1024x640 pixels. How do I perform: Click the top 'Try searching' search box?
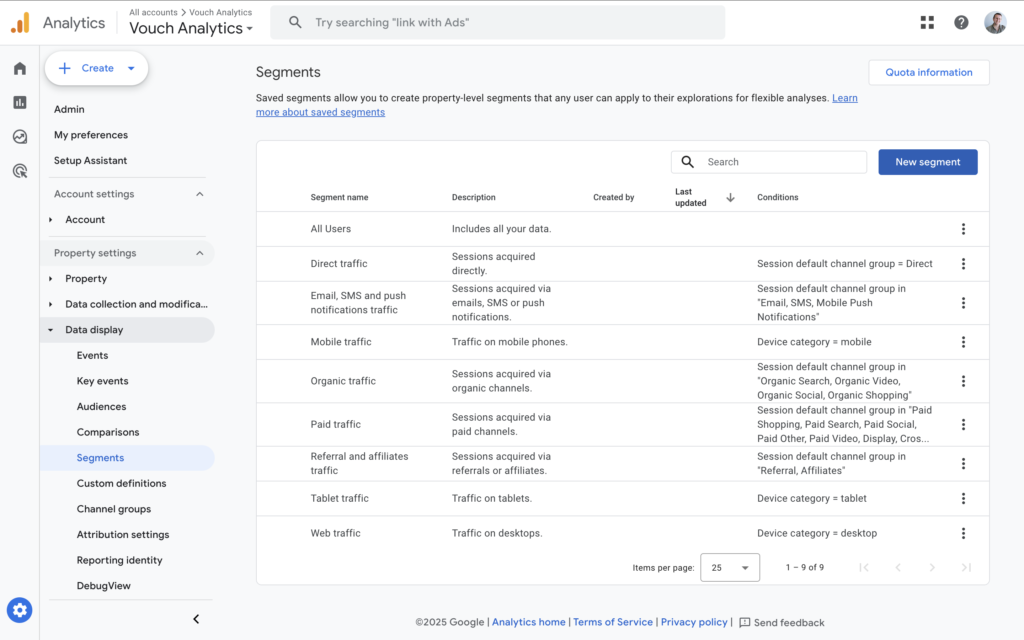click(x=498, y=23)
